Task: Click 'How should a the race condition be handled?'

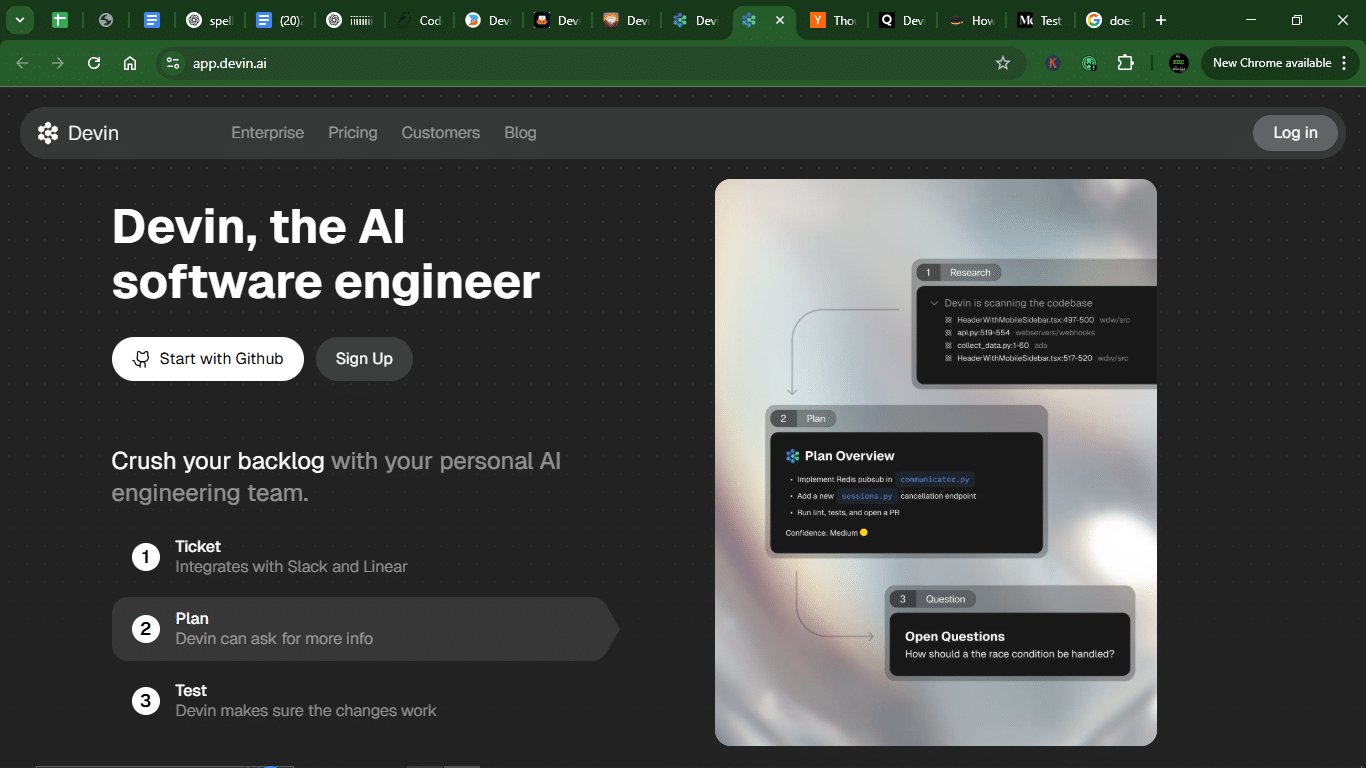Action: point(1010,654)
